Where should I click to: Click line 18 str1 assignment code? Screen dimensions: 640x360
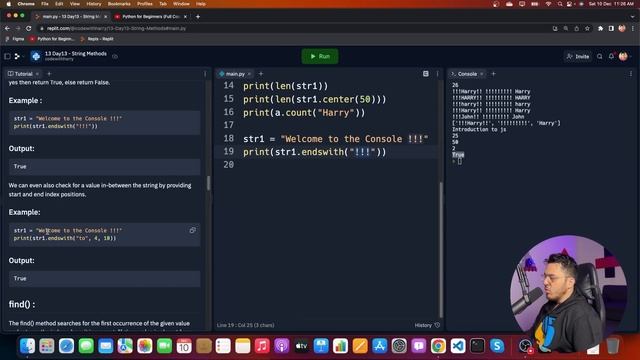tap(336, 139)
